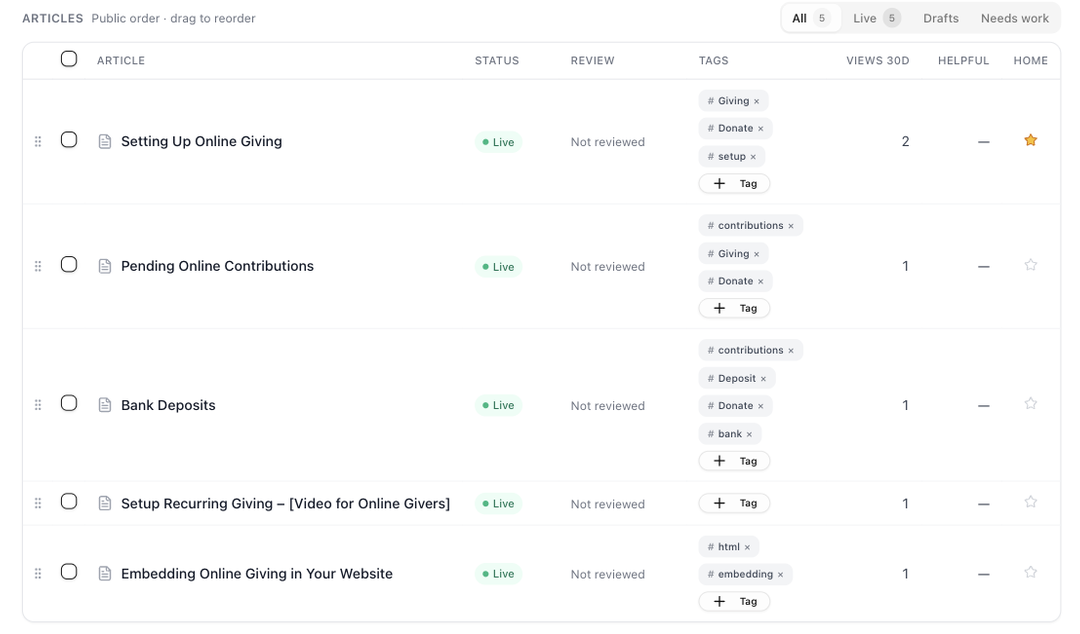Switch to Needs work tab

coord(1015,19)
